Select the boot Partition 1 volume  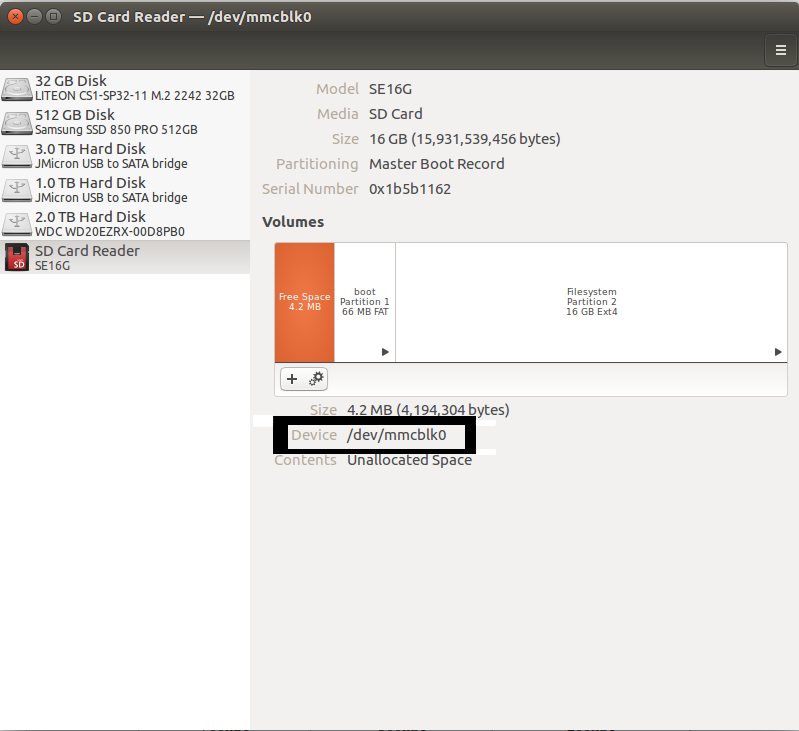click(x=365, y=302)
